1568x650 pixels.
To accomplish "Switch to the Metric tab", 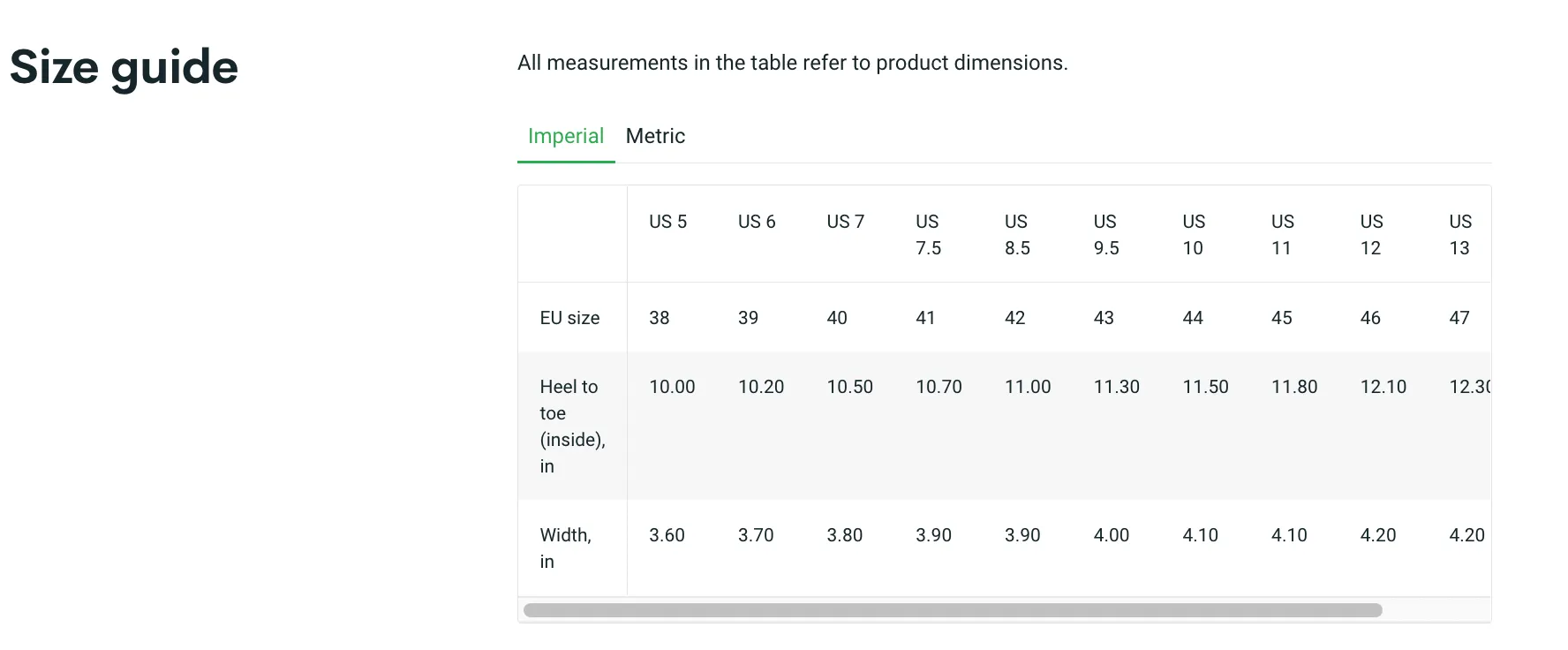I will coord(655,136).
